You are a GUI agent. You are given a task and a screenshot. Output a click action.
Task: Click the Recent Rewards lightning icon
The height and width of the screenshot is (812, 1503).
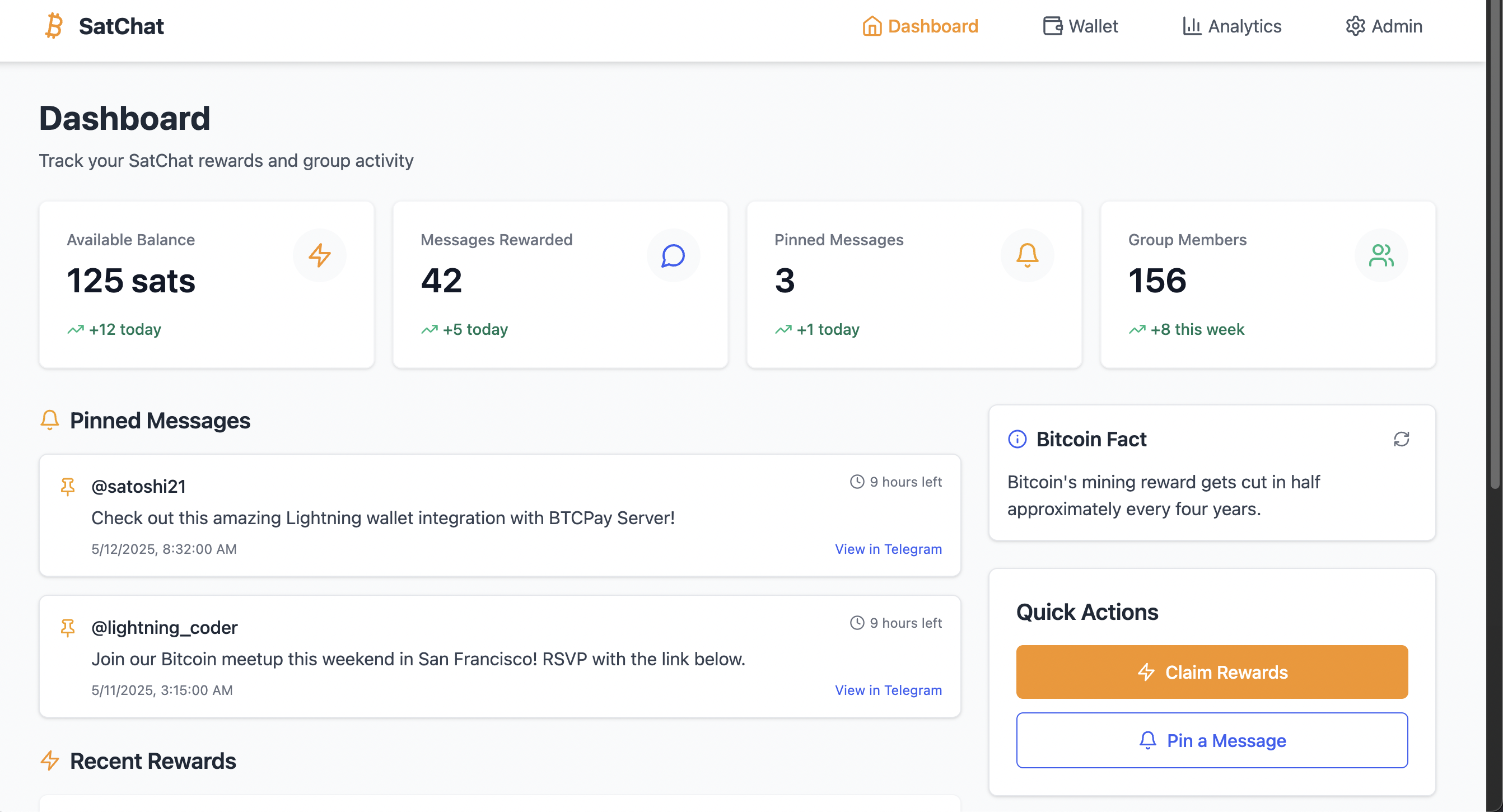point(50,760)
